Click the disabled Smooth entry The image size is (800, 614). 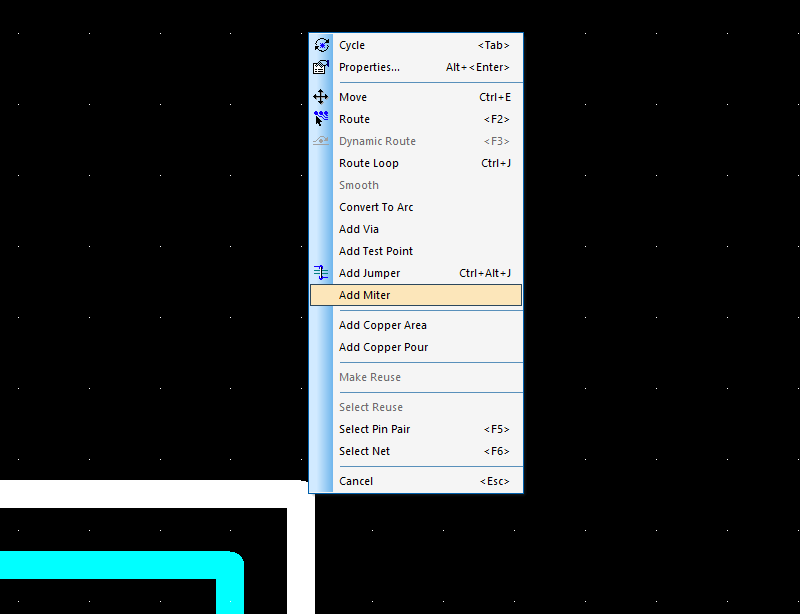pos(359,185)
